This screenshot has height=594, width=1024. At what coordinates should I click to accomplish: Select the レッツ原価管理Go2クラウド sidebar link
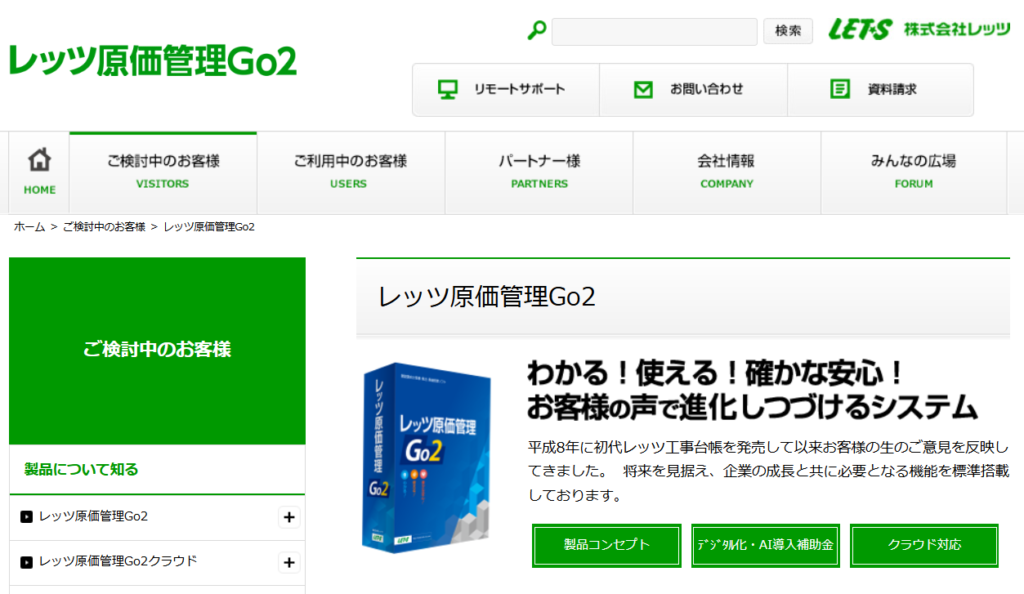pos(118,561)
